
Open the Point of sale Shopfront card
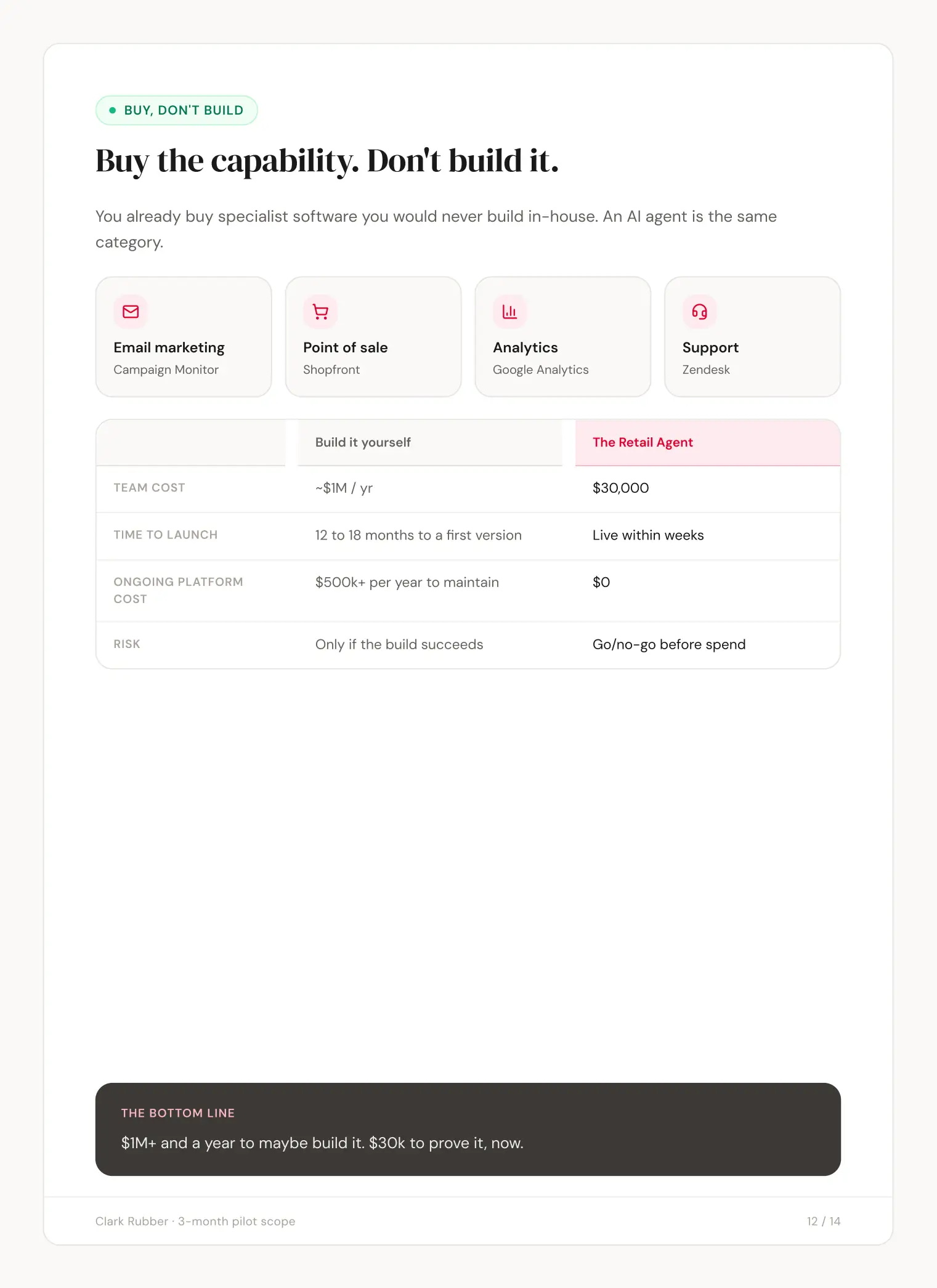(x=373, y=337)
